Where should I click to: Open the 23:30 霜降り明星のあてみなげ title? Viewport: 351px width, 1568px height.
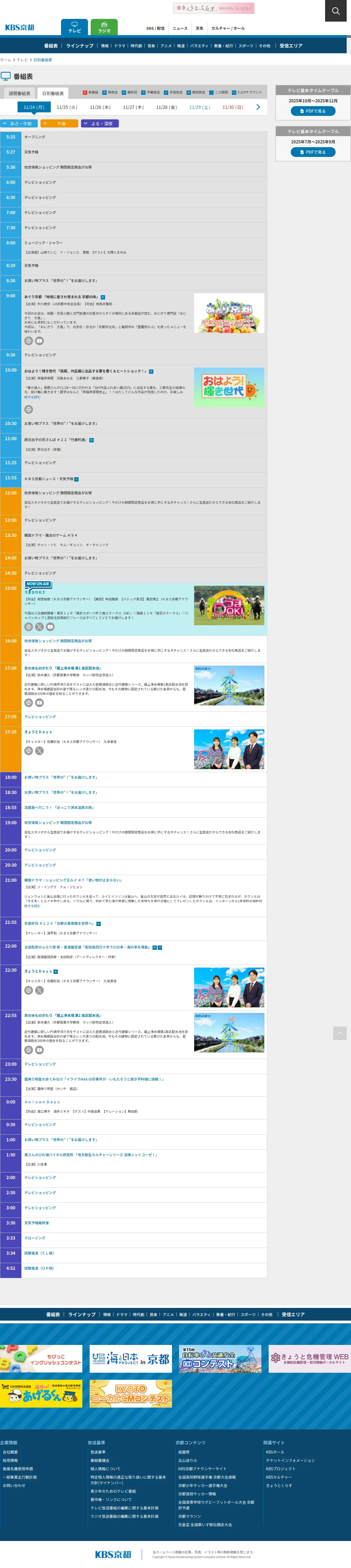click(94, 1079)
